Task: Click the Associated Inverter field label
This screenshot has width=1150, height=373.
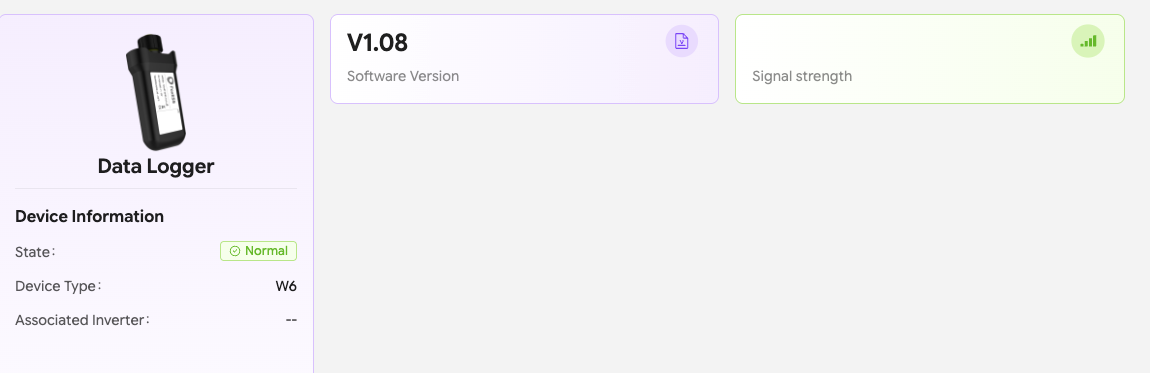Action: [82, 320]
